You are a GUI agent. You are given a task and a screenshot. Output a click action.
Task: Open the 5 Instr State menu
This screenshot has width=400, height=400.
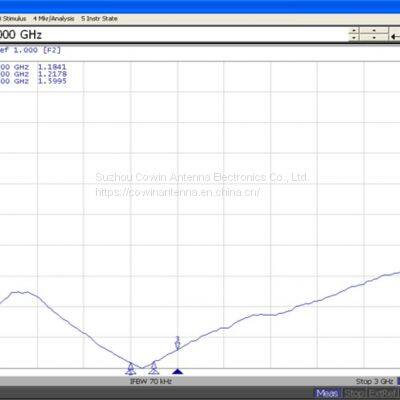pos(99,19)
